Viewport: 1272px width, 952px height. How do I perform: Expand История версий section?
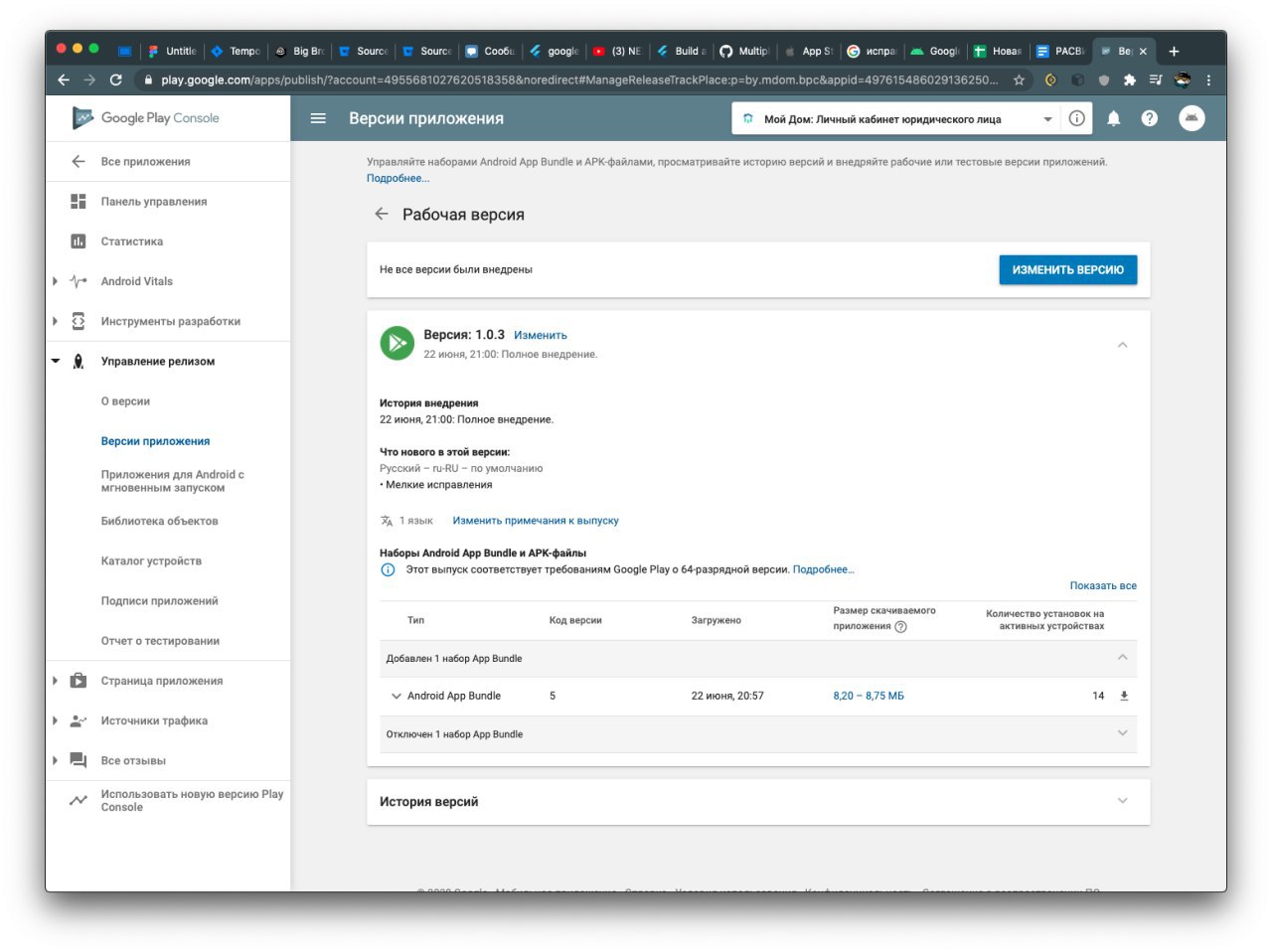coord(1122,801)
